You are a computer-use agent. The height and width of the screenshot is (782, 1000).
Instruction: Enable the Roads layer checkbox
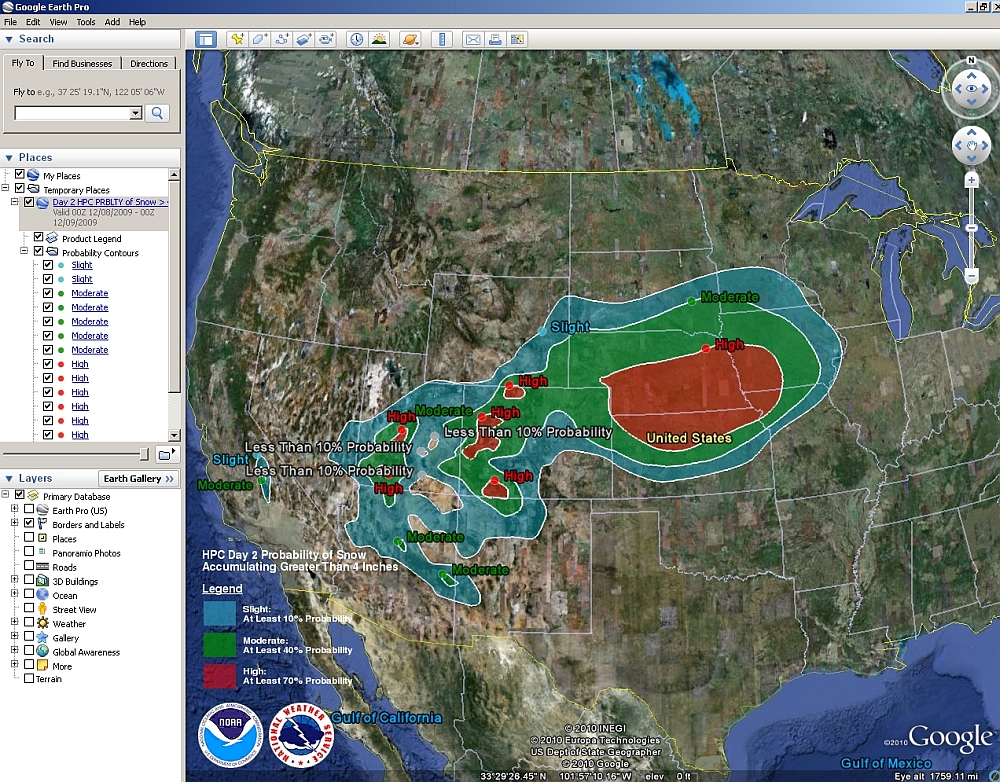point(29,565)
